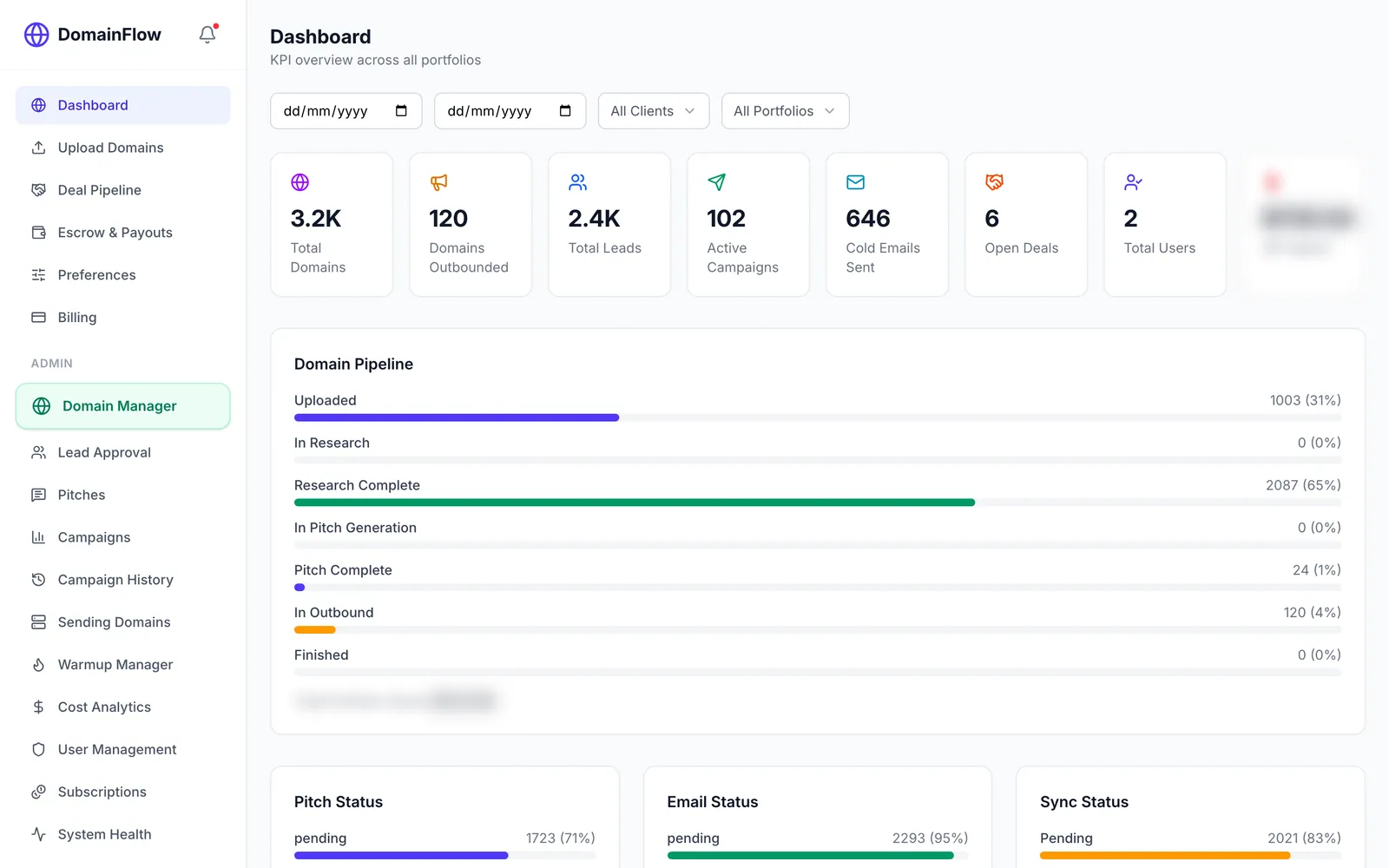
Task: Click the 120 (4%) In Outbound value
Action: tap(1312, 613)
